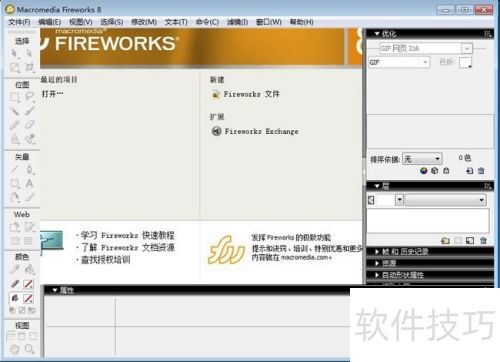Switch to standard screen mode
500x362 pixels.
(11, 336)
